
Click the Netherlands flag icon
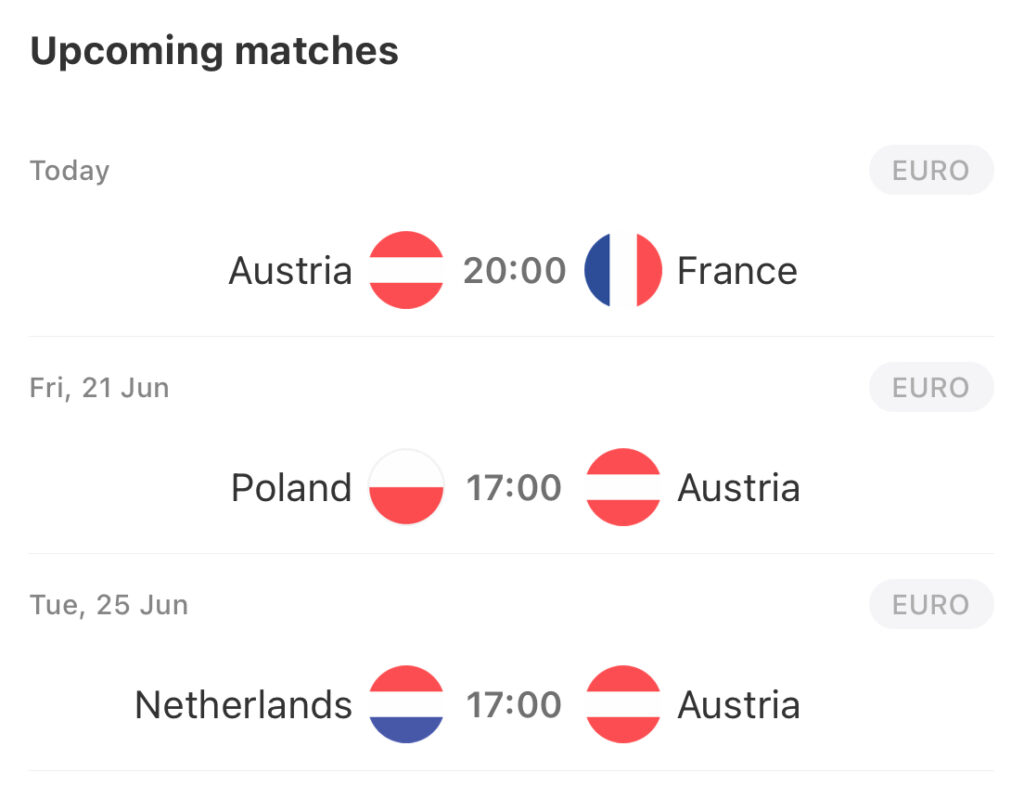pos(406,704)
